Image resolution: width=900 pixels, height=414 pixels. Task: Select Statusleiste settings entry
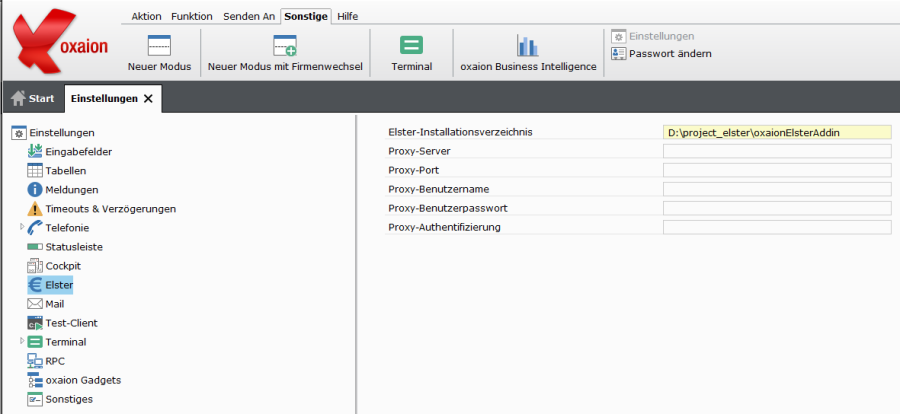74,247
